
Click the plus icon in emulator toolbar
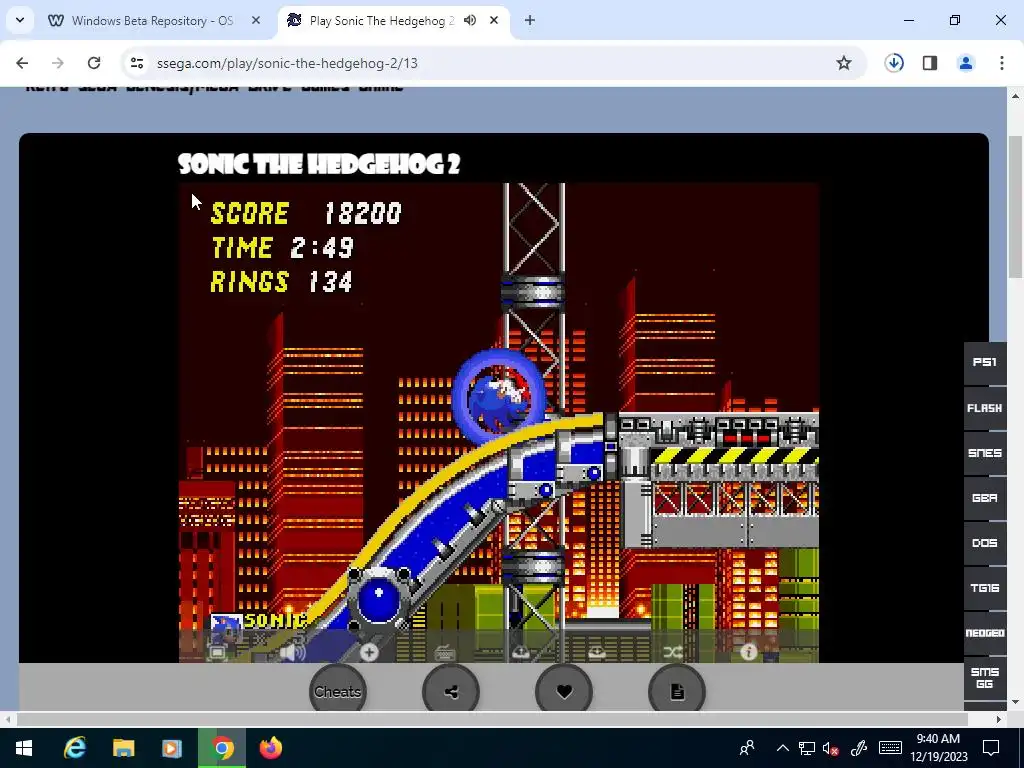(369, 652)
